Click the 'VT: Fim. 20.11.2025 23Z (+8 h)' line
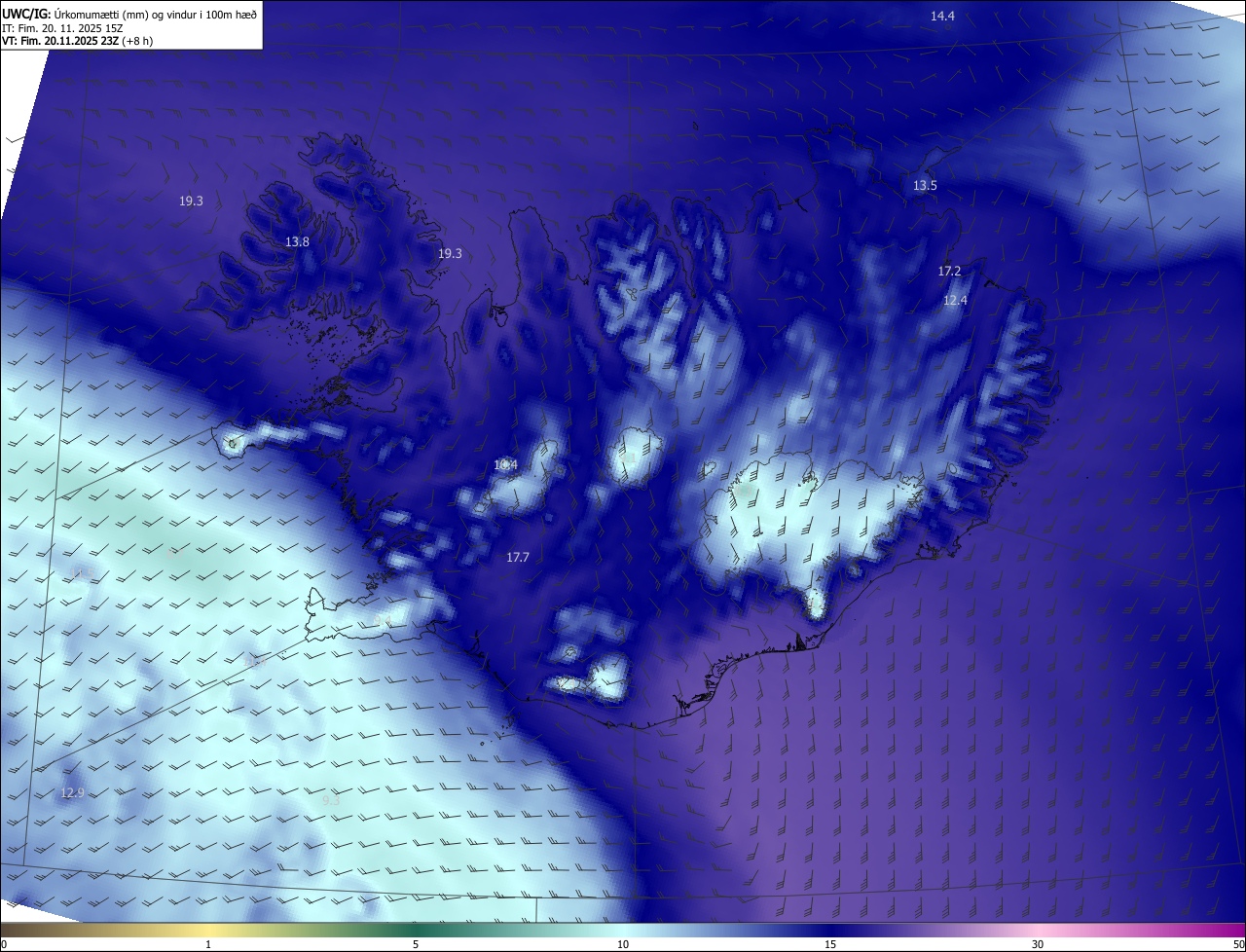The width and height of the screenshot is (1246, 952). [78, 41]
